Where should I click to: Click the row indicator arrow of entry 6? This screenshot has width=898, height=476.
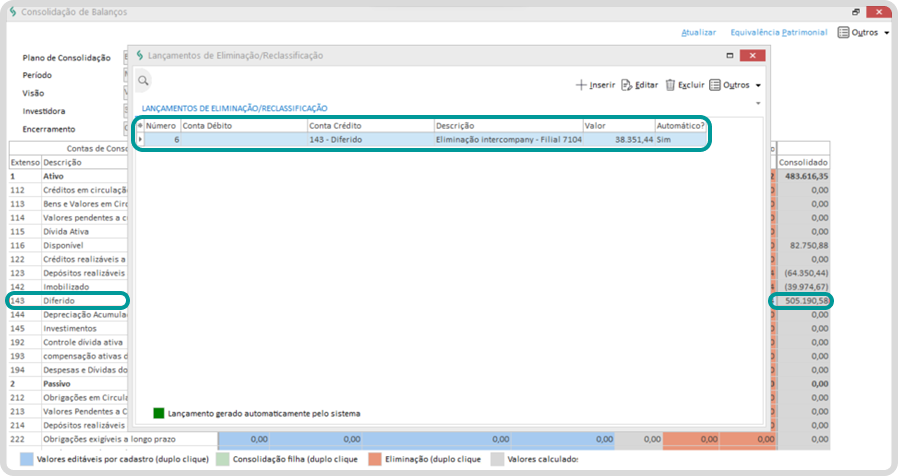[140, 141]
